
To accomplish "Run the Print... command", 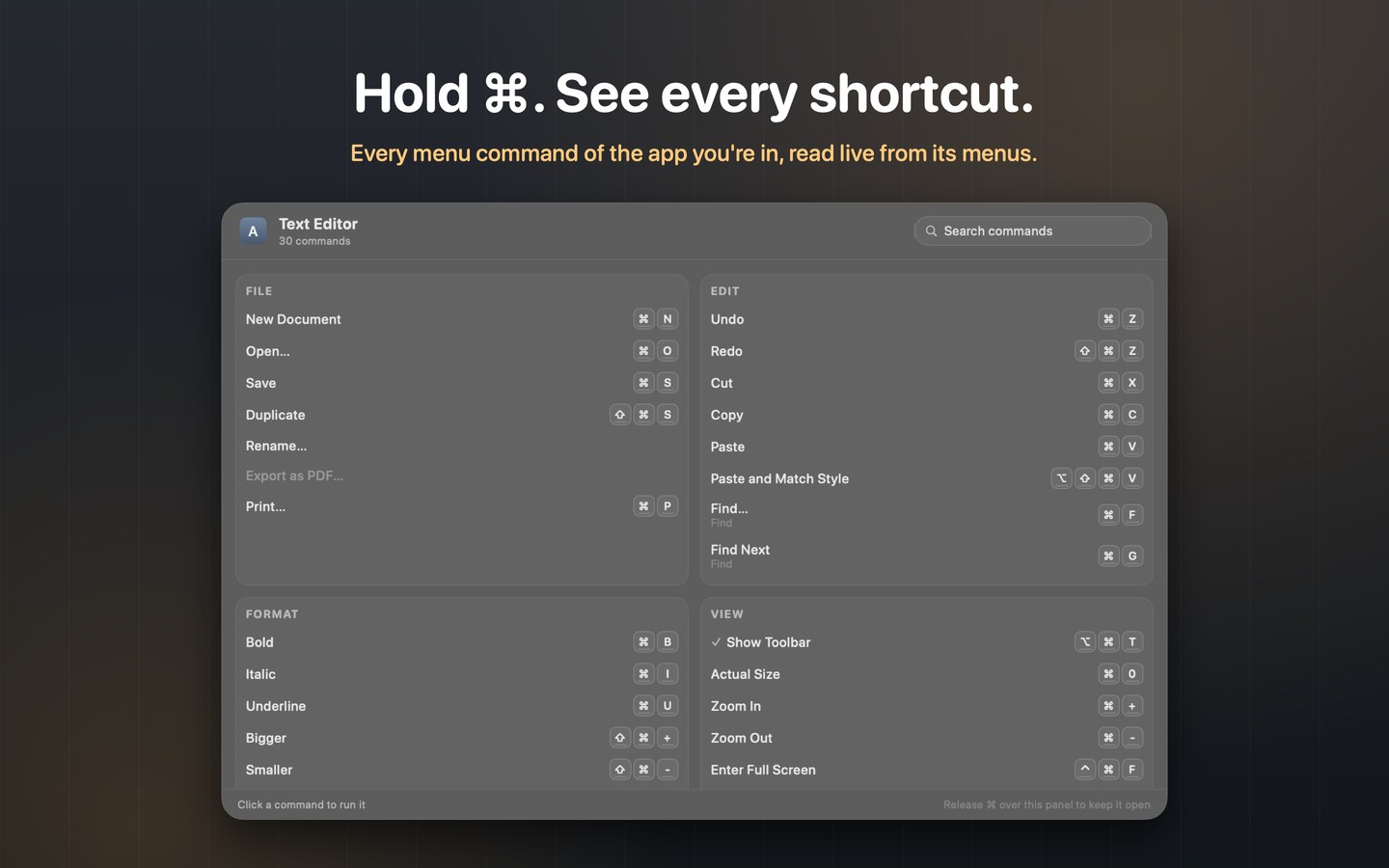I will click(x=462, y=506).
